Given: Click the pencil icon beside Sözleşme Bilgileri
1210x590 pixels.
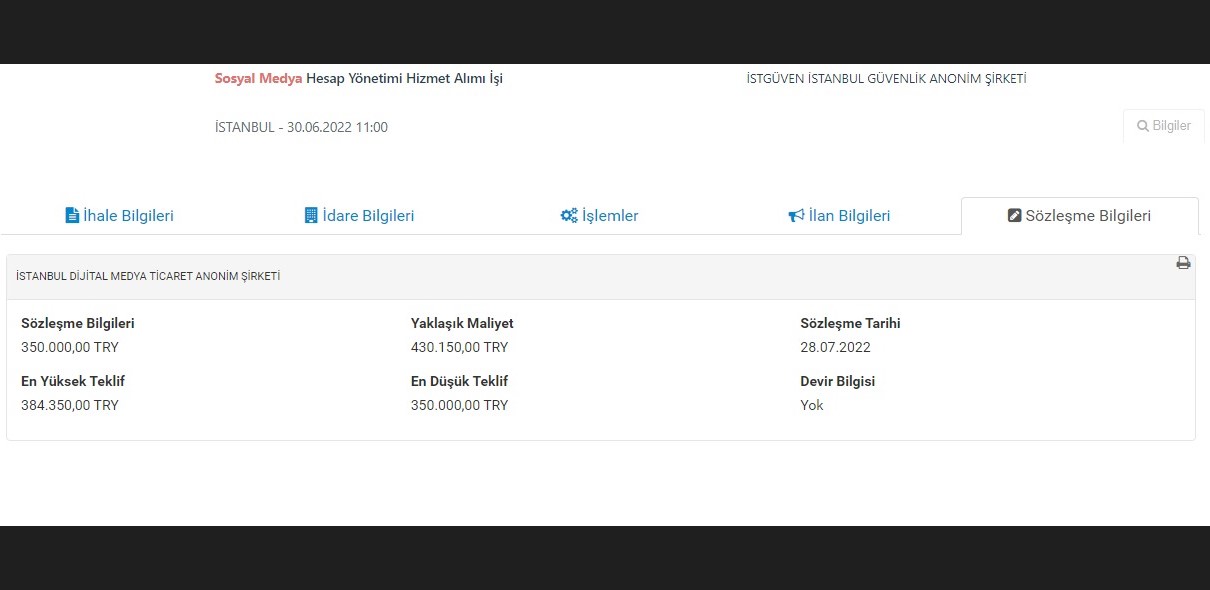Looking at the screenshot, I should pyautogui.click(x=1015, y=216).
